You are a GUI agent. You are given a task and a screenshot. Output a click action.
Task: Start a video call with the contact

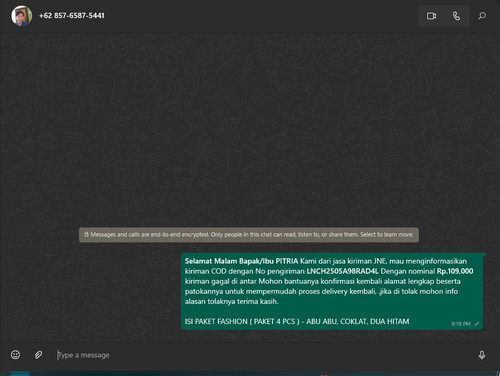431,16
